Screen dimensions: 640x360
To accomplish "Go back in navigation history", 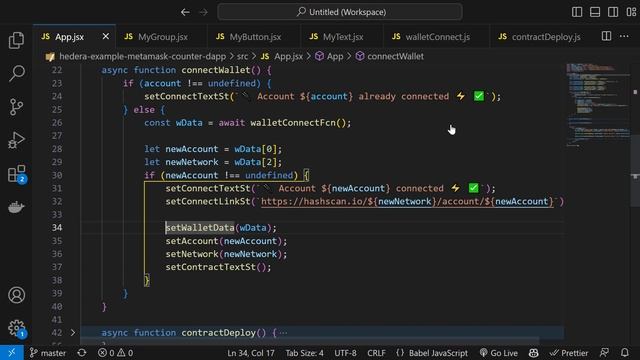I will pos(185,12).
